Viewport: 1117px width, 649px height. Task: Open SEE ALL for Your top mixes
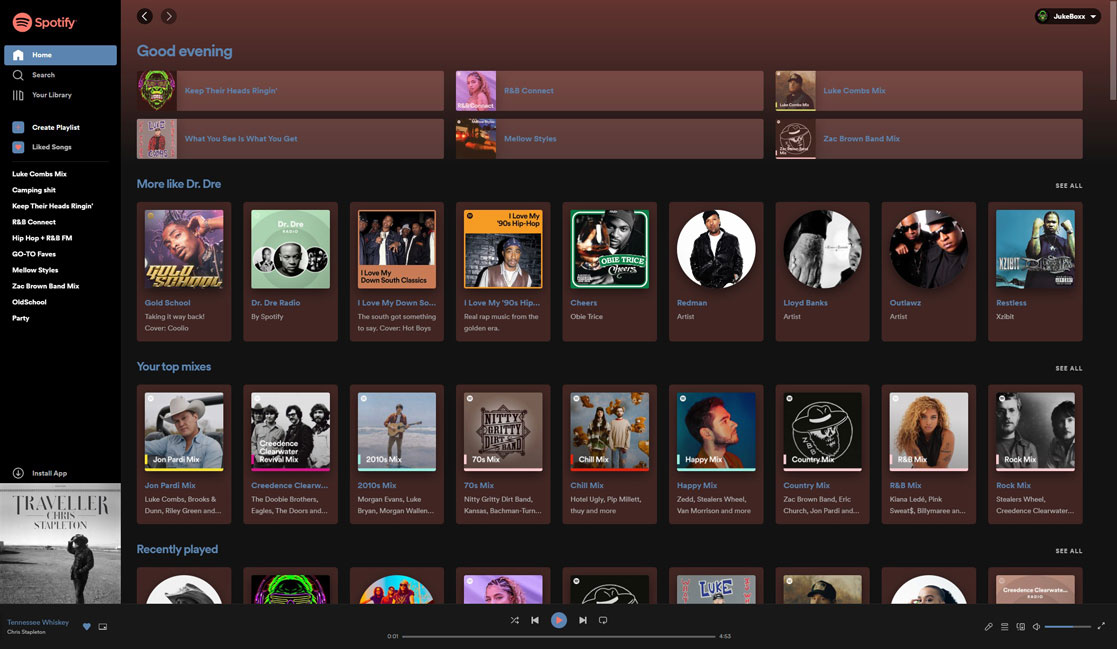(x=1069, y=368)
